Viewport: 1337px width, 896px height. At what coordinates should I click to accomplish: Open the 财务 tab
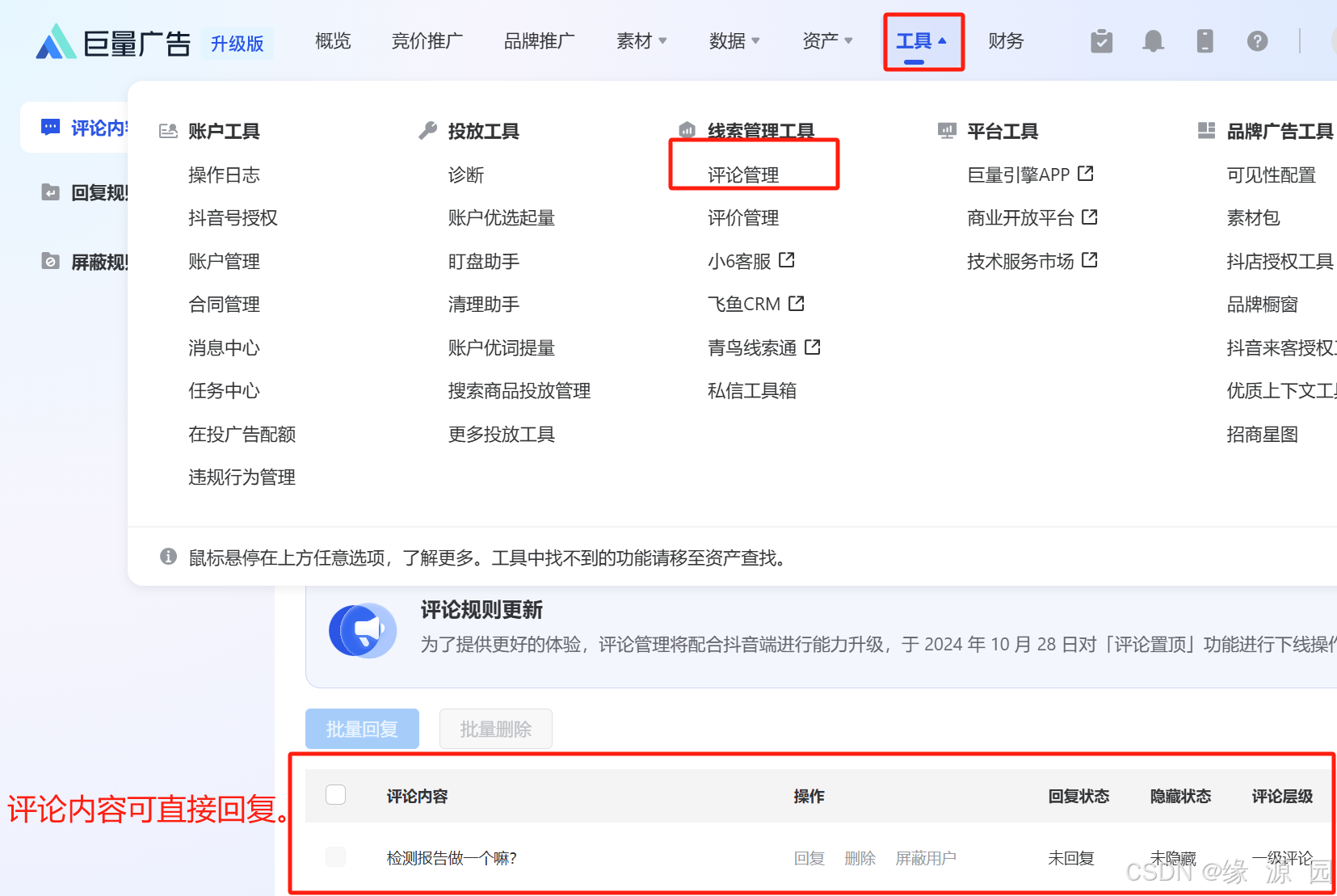tap(1006, 41)
